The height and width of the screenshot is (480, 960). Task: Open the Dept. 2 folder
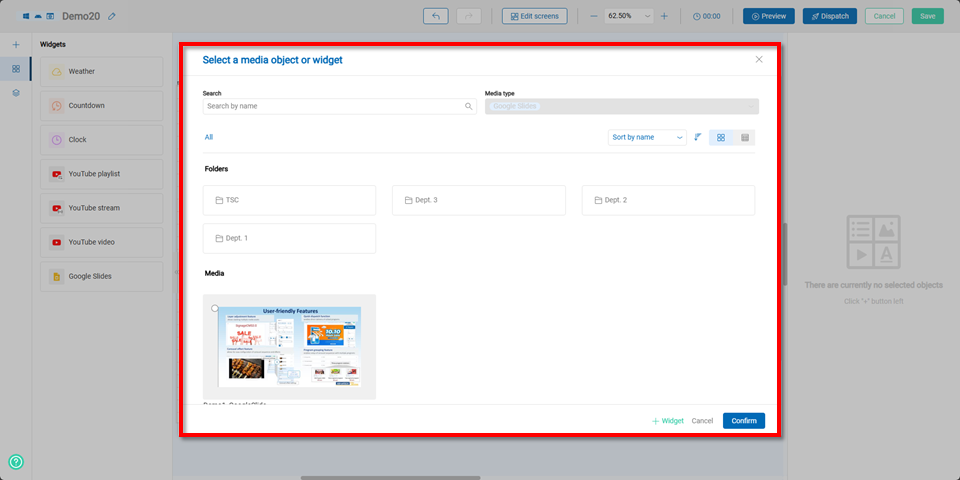coord(668,200)
